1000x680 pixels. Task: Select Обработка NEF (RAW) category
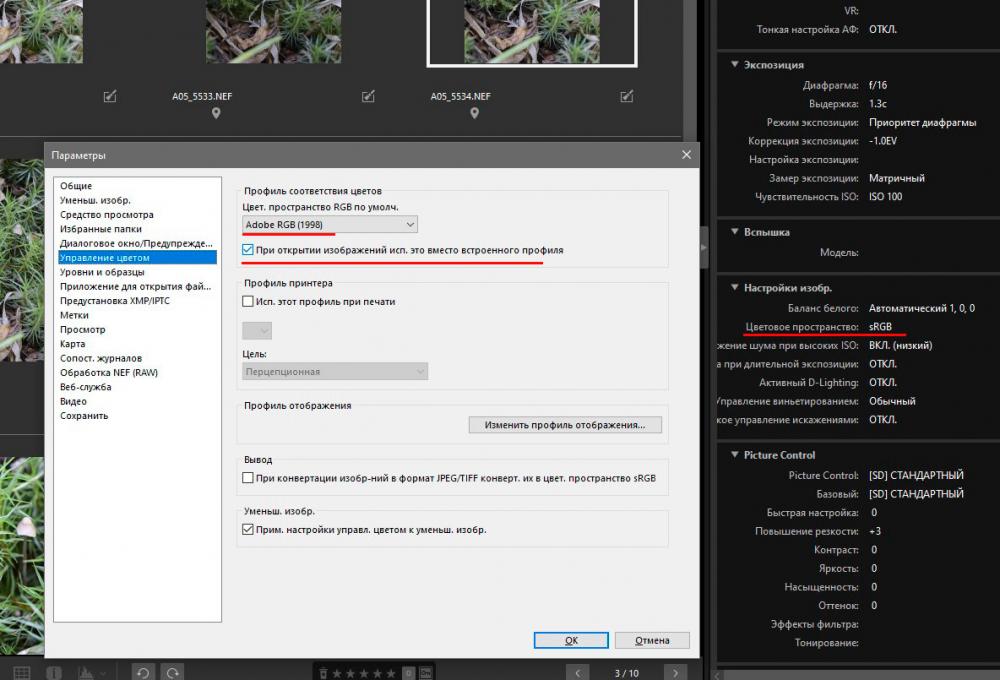pyautogui.click(x=137, y=373)
